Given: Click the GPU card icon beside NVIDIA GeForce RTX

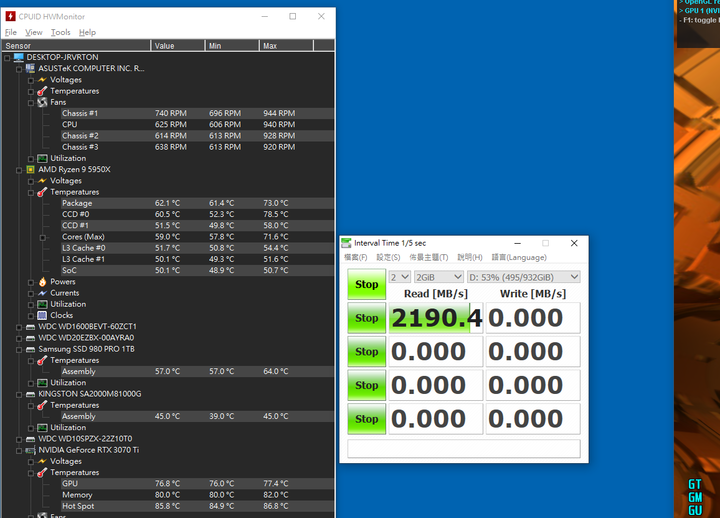Looking at the screenshot, I should point(30,450).
